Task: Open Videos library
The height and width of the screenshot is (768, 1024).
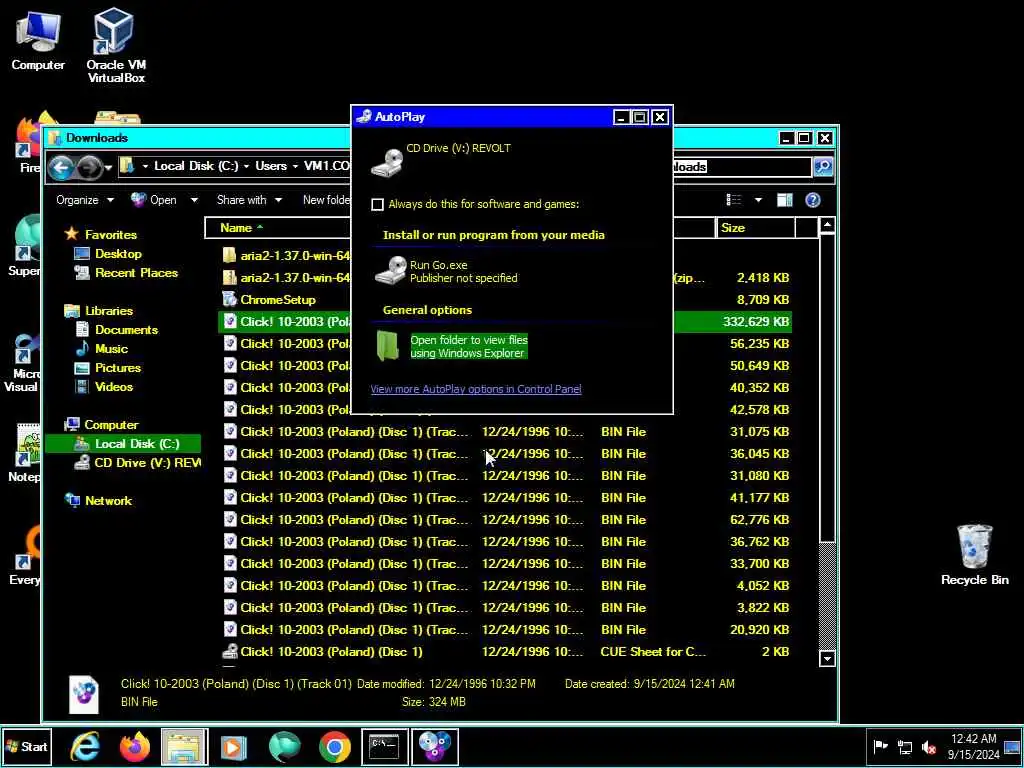Action: 114,387
